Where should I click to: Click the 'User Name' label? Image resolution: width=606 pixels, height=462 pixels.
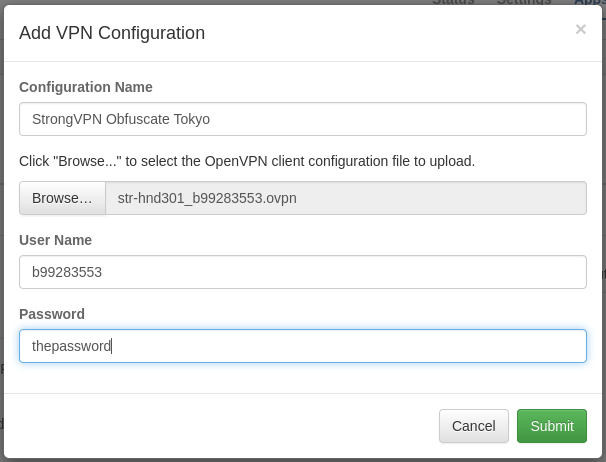click(x=56, y=240)
